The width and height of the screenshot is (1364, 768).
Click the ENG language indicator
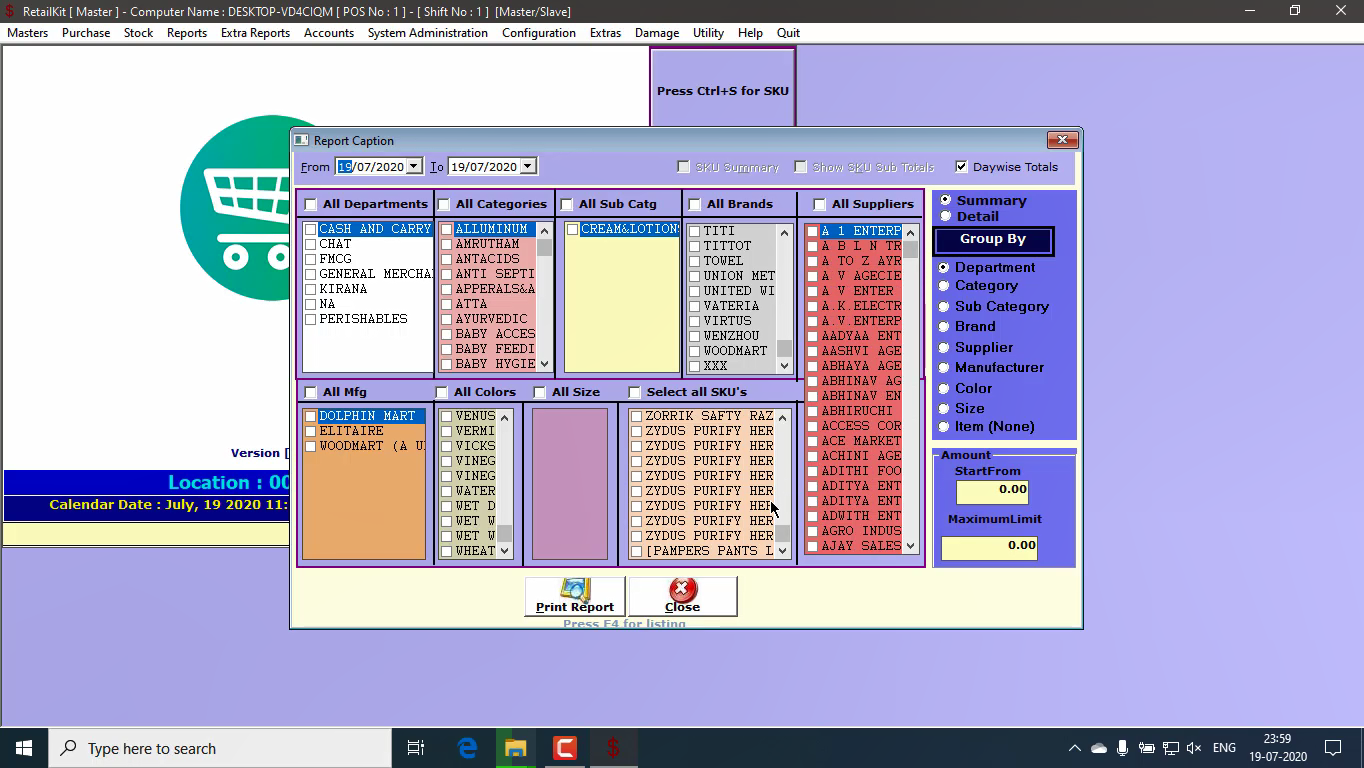pyautogui.click(x=1224, y=748)
